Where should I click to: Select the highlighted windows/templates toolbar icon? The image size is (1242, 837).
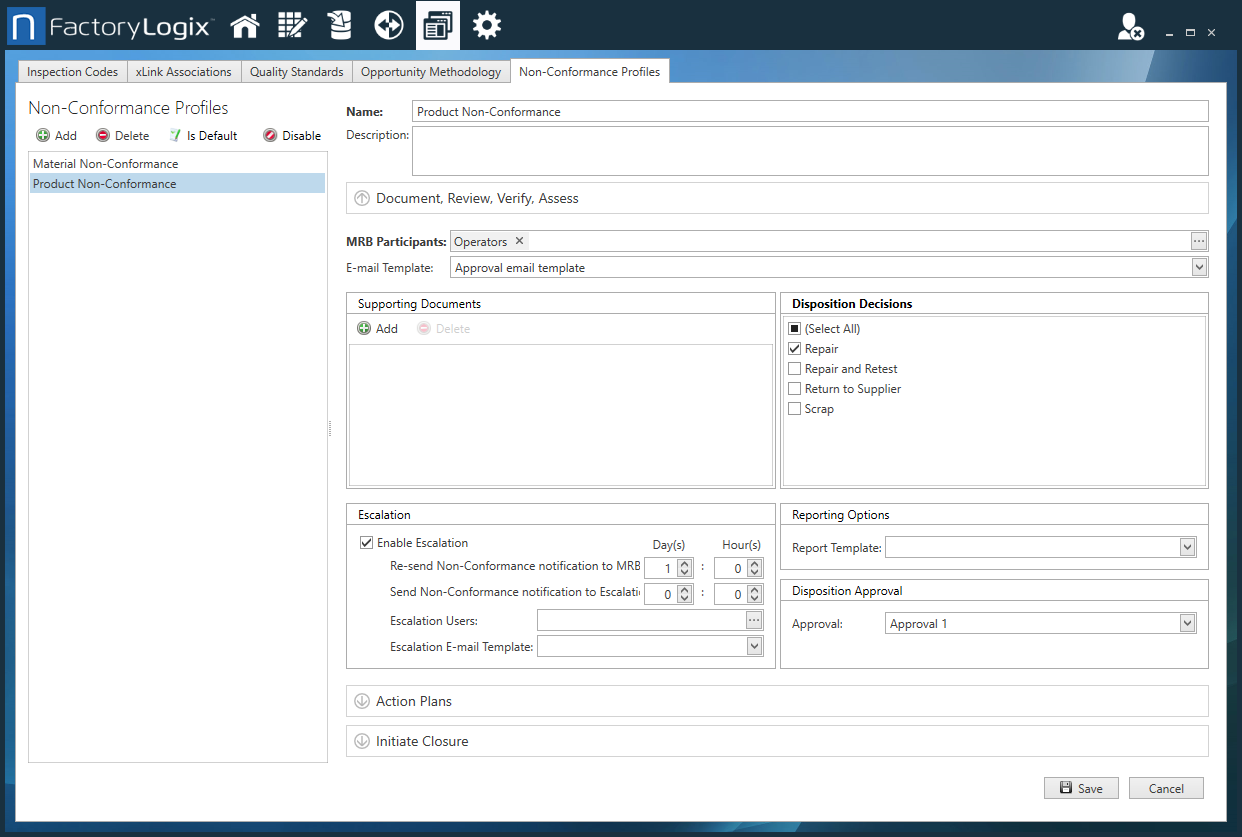(437, 25)
